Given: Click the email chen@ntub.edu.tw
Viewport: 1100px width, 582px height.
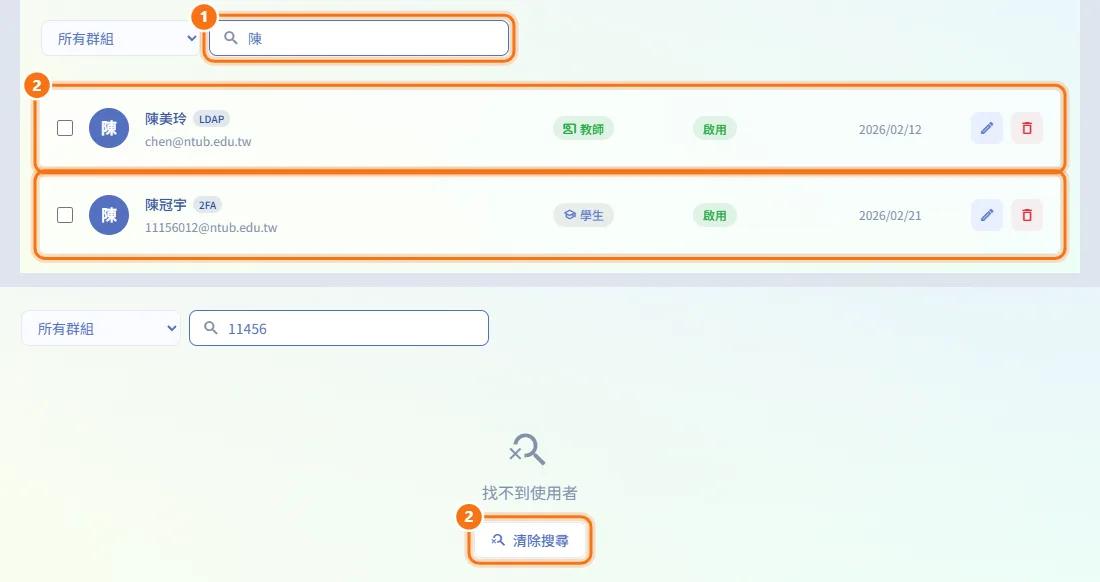Looking at the screenshot, I should pos(198,142).
